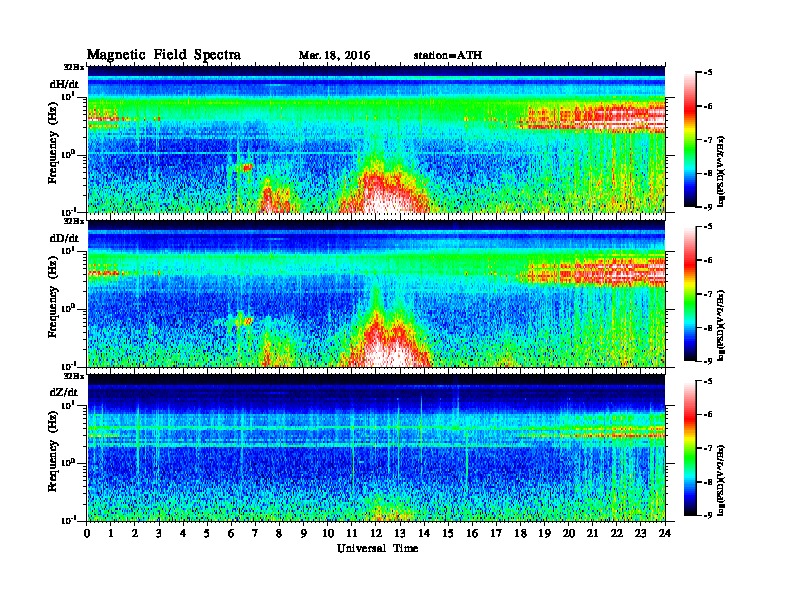Select the dZ/dt panel label
Viewport: 792px width, 612px height.
pos(64,392)
